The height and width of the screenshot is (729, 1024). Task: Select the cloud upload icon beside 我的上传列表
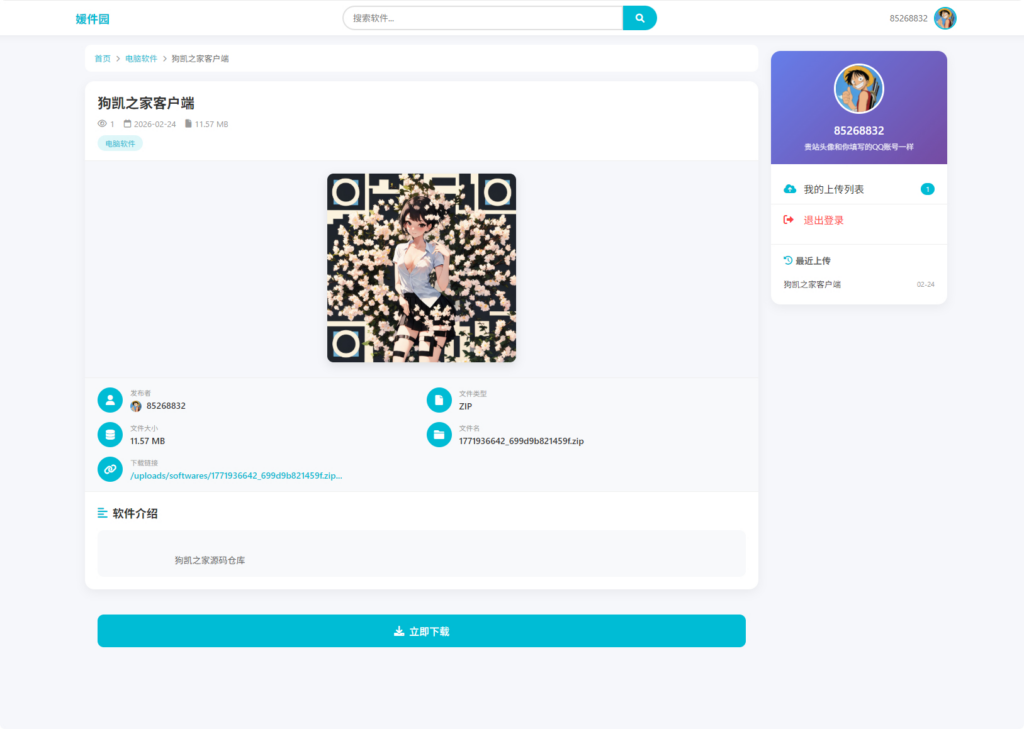pos(789,187)
